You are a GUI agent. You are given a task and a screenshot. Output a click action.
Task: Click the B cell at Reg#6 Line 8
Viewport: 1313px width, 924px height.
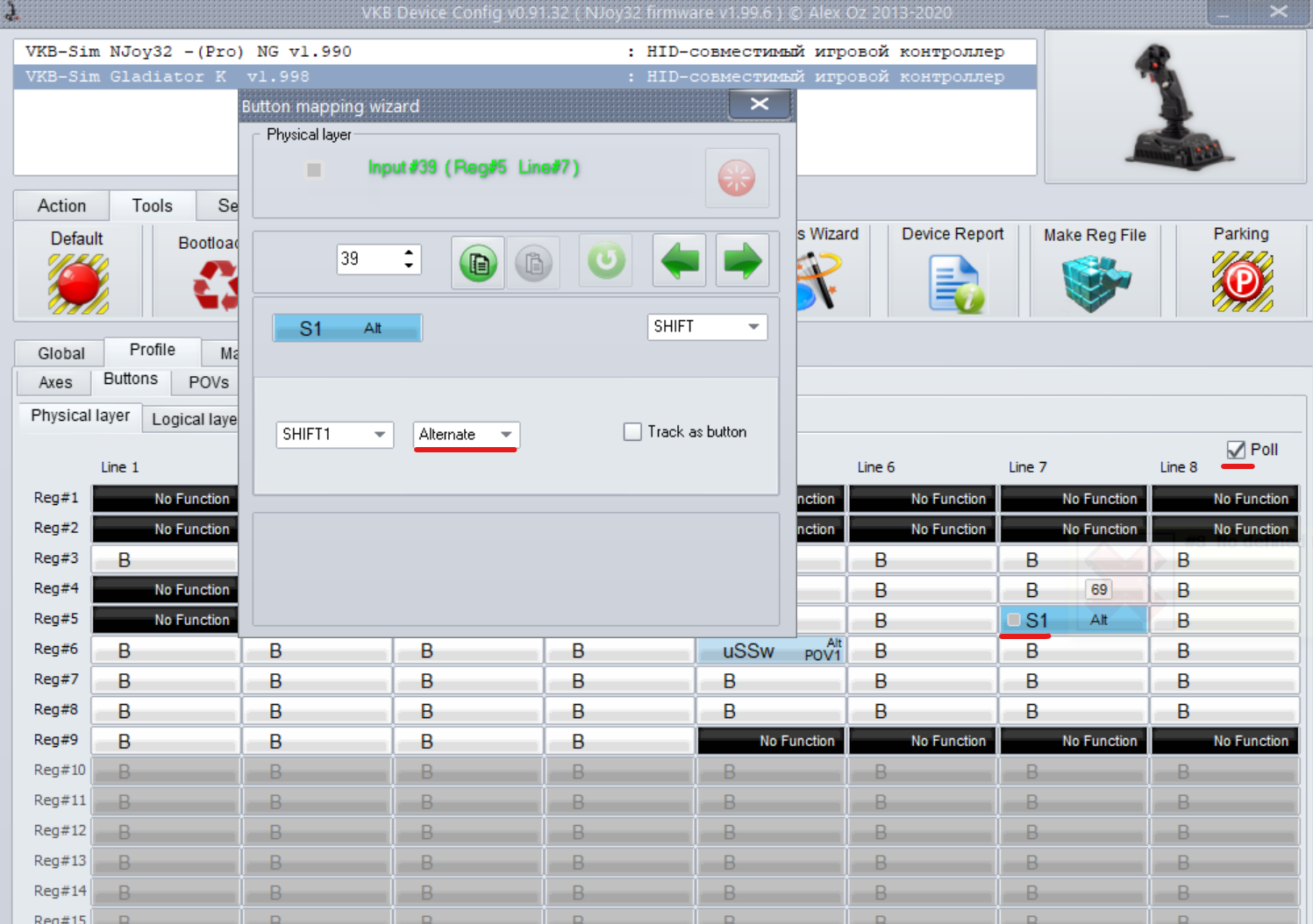[x=1225, y=650]
